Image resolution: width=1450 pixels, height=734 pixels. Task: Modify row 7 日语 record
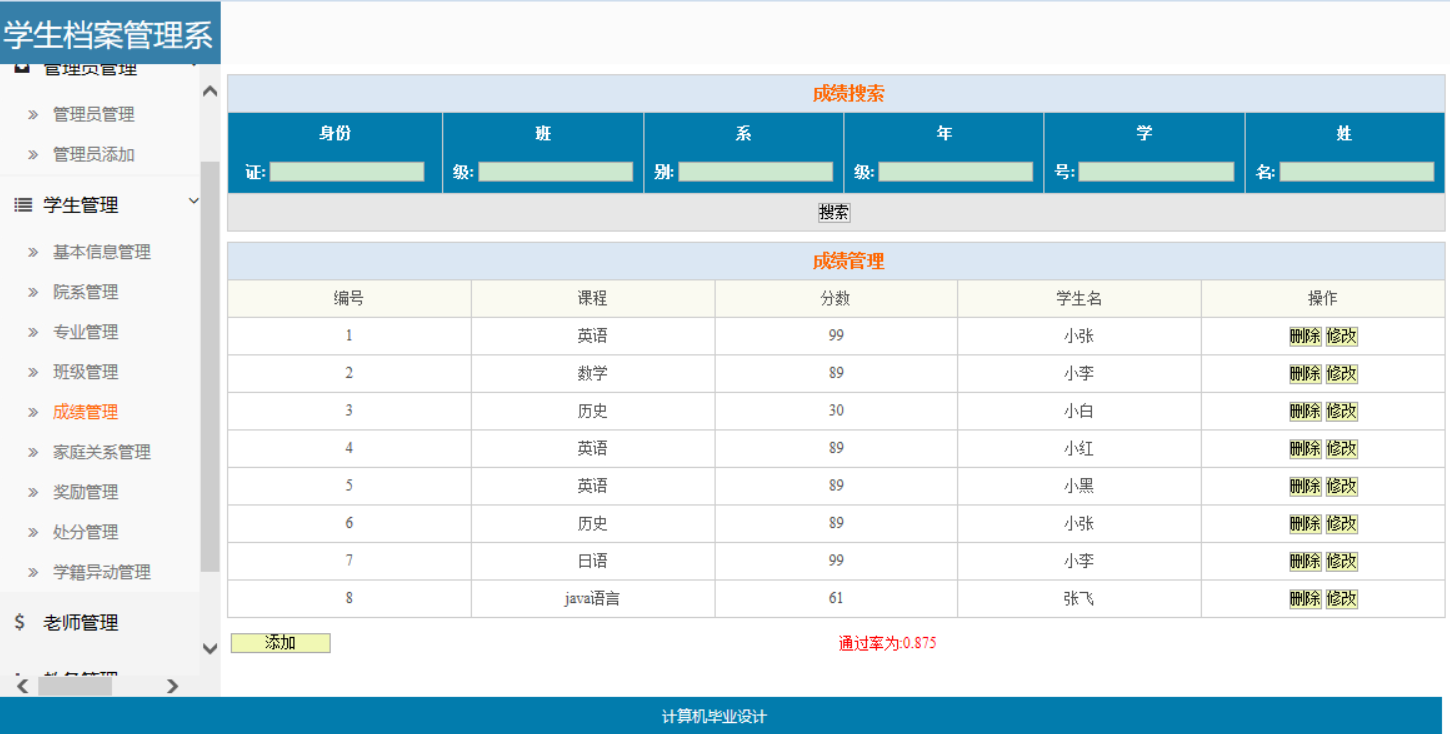pyautogui.click(x=1342, y=561)
